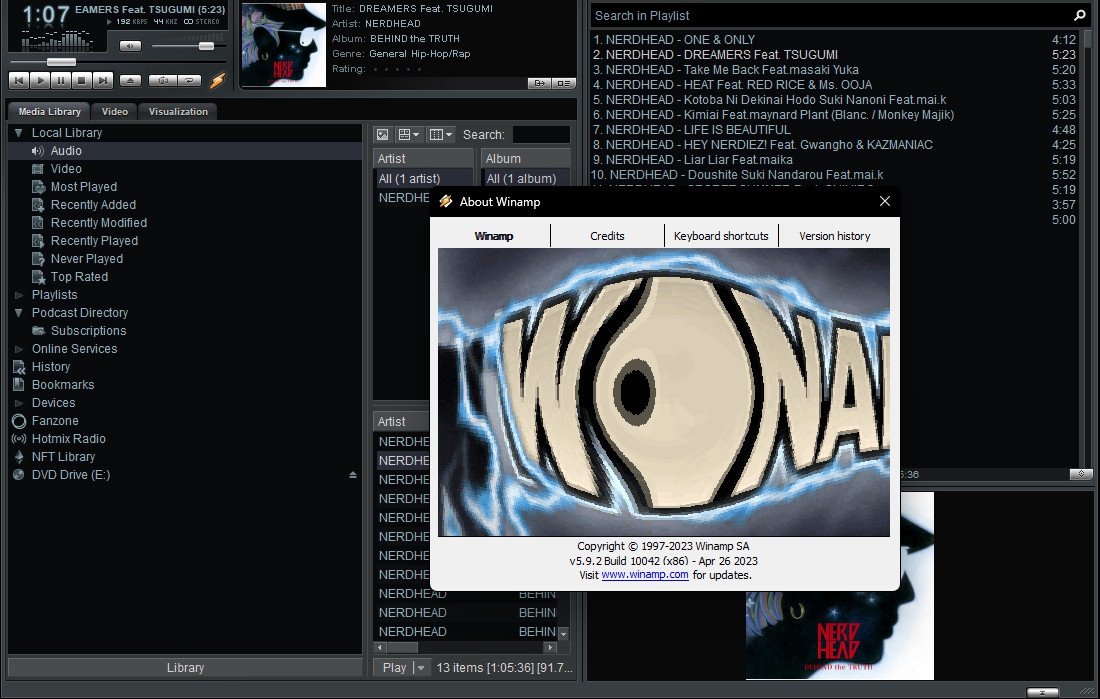The width and height of the screenshot is (1100, 699).
Task: Skip to the next track
Action: coord(102,81)
